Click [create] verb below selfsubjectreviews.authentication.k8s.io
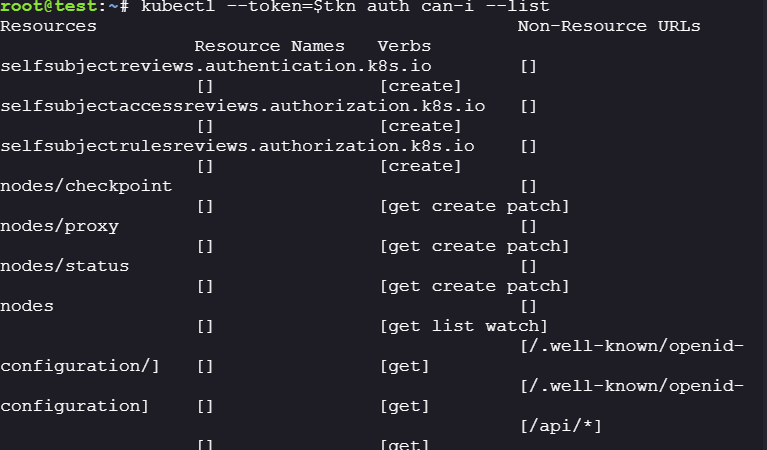The width and height of the screenshot is (767, 450). point(420,86)
